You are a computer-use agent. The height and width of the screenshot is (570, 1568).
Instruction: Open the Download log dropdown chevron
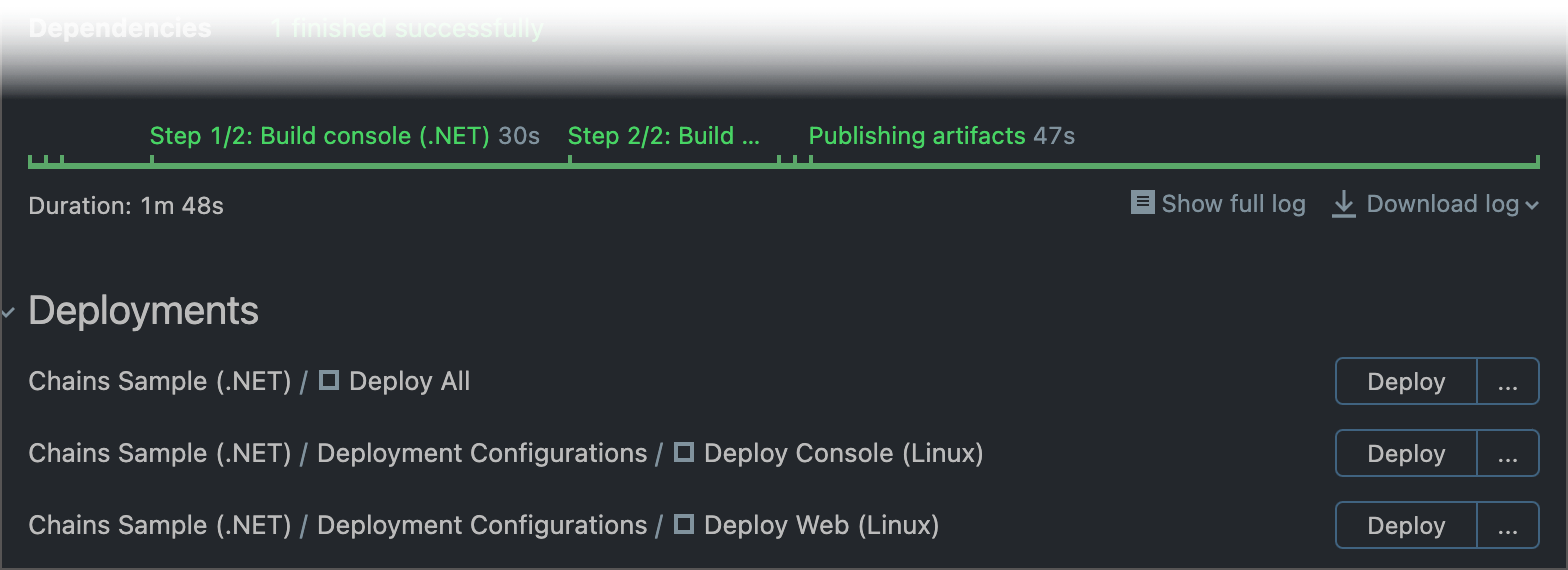point(1531,205)
